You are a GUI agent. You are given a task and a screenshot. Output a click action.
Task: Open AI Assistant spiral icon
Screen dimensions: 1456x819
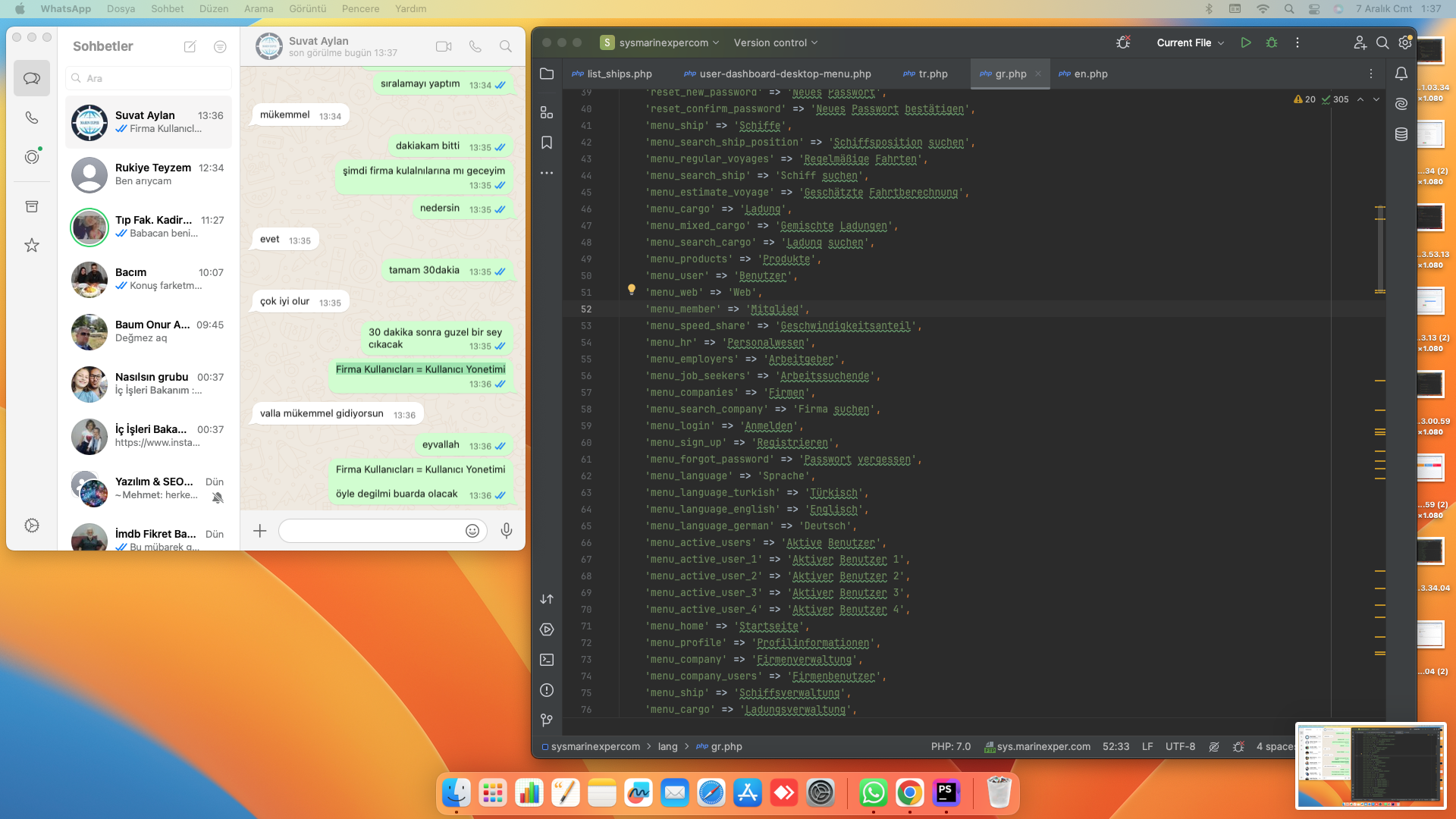pos(1401,104)
